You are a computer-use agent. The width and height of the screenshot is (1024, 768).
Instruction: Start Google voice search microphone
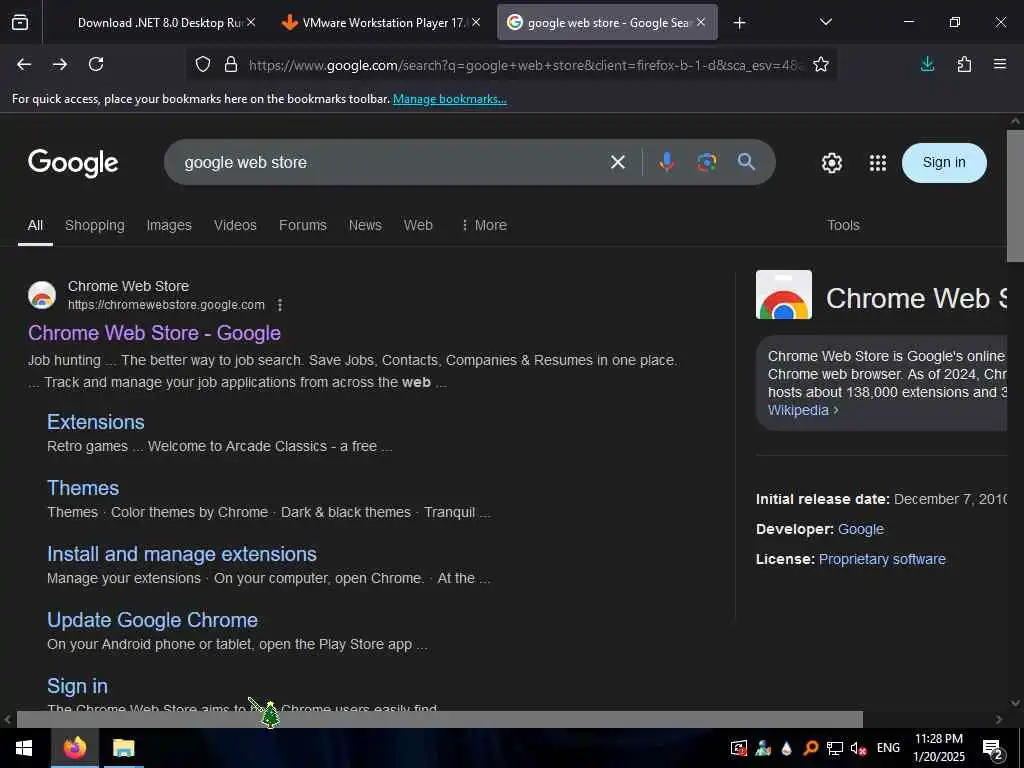click(x=667, y=162)
